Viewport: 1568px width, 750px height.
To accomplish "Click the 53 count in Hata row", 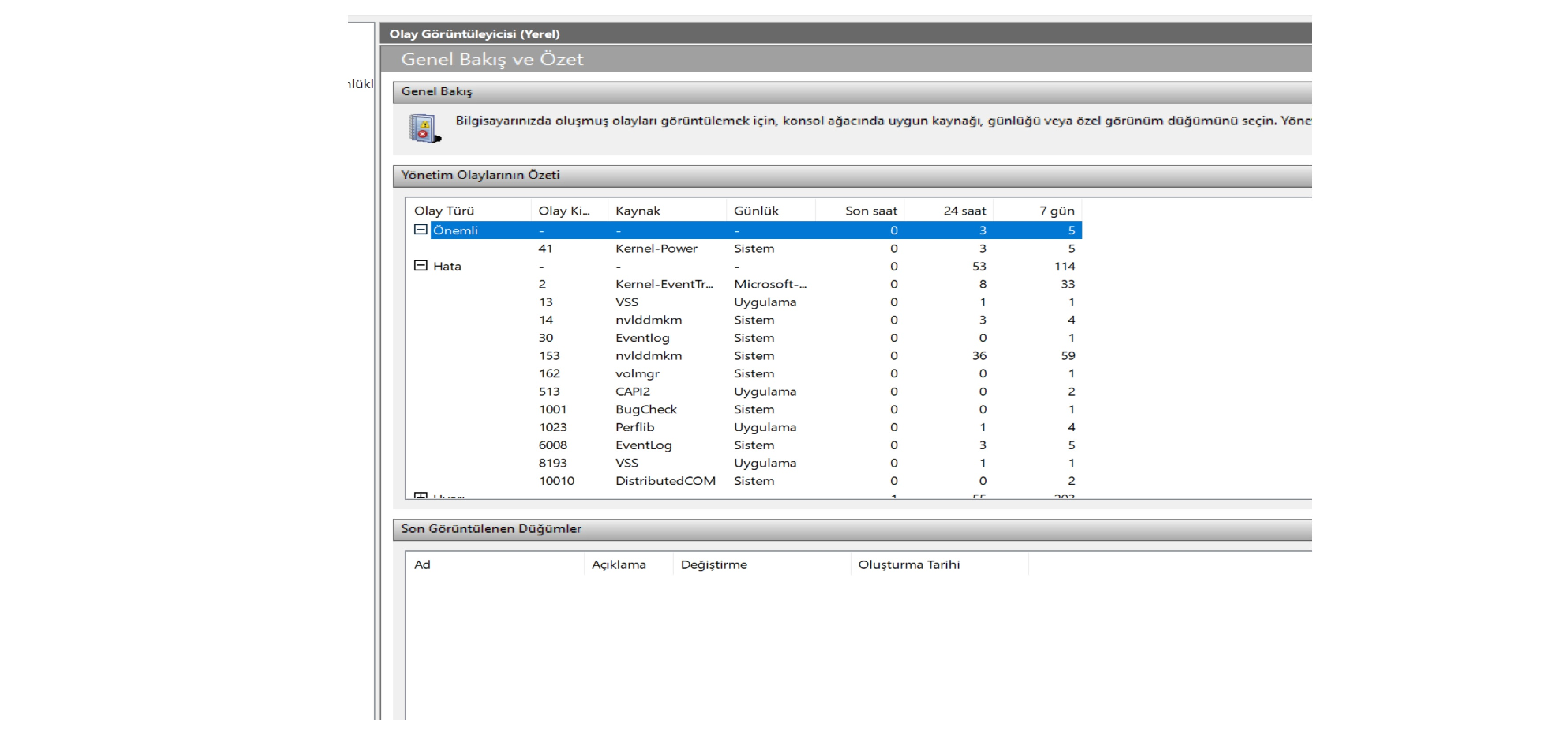I will [979, 266].
